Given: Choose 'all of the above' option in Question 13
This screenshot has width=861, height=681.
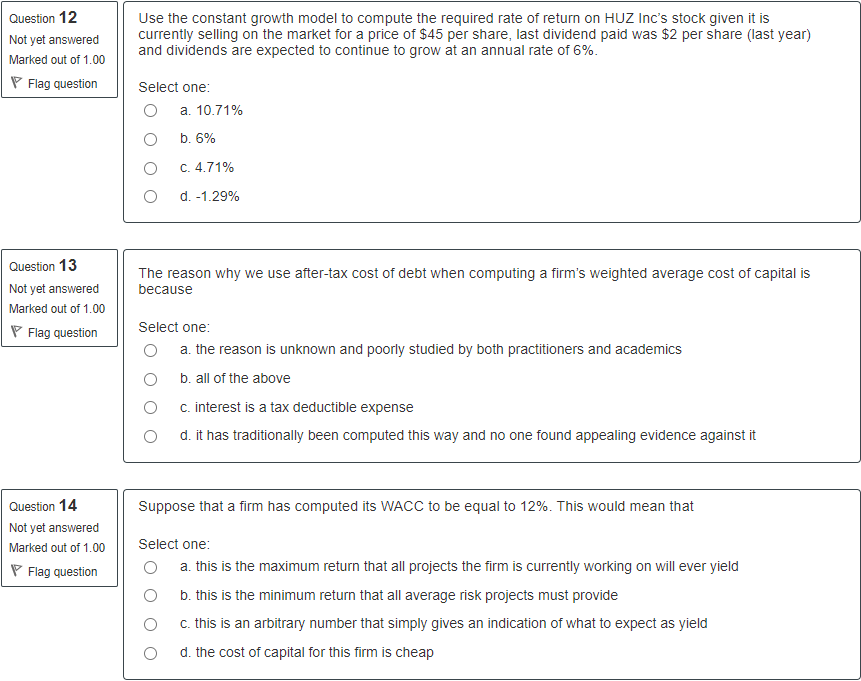Looking at the screenshot, I should (x=150, y=379).
